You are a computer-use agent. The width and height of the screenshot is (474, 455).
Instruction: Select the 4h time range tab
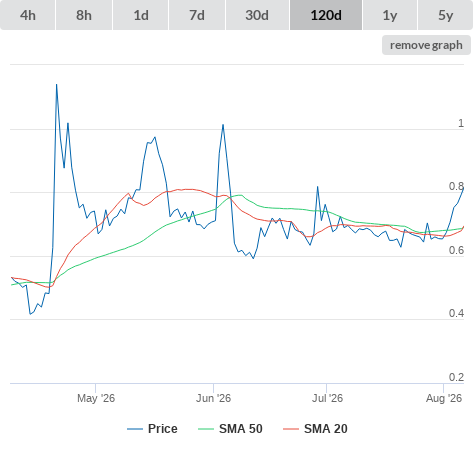click(28, 15)
